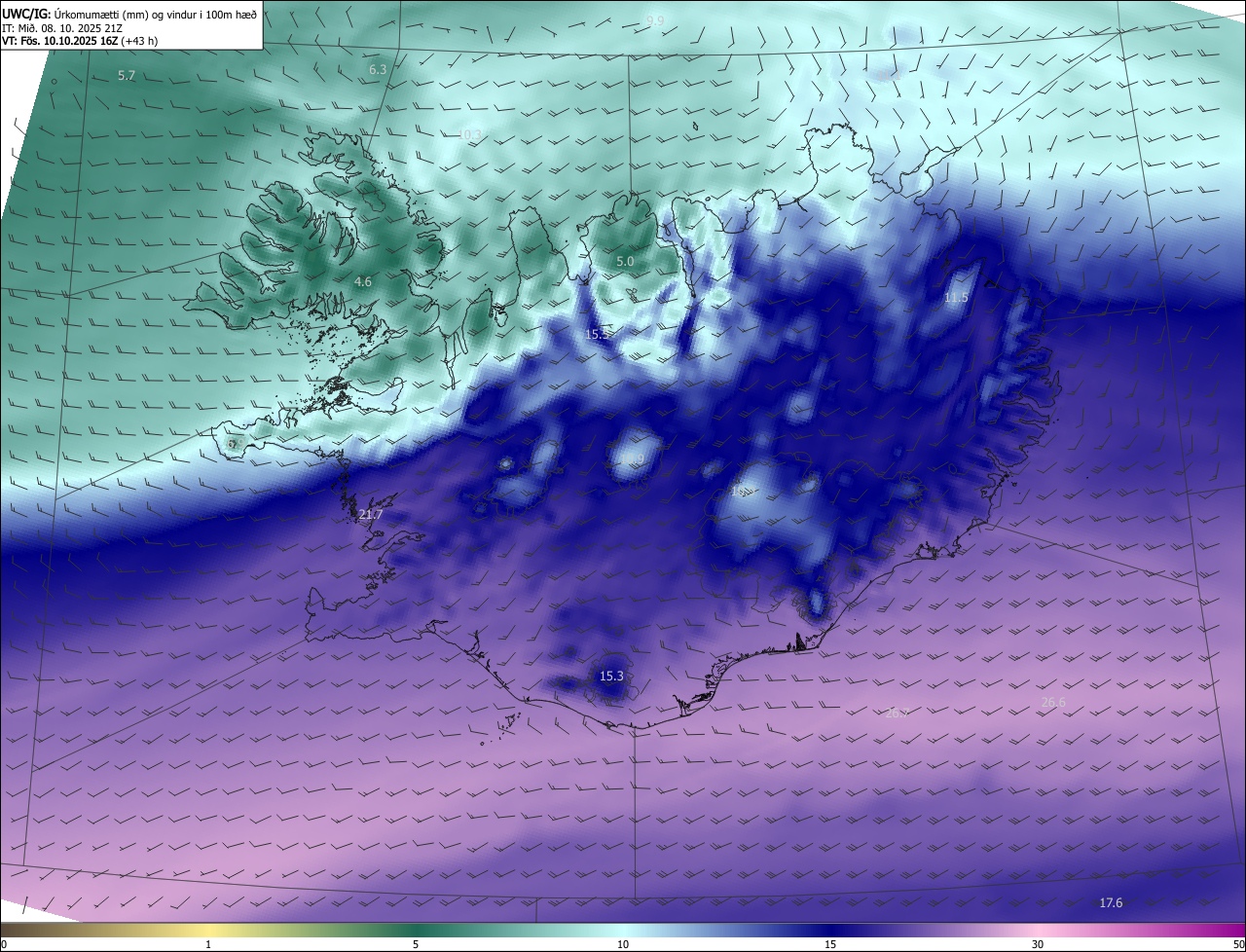This screenshot has width=1246, height=952.
Task: Click the 17.6 value on the map
Action: coord(1111,902)
